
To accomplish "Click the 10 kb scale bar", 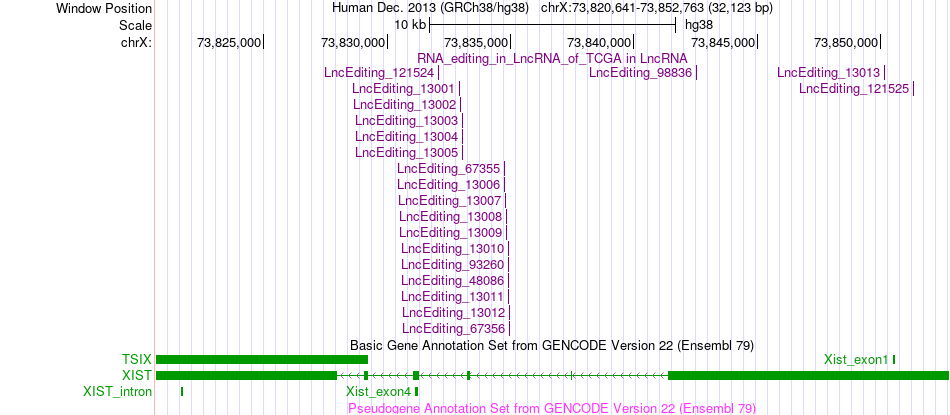I will click(552, 25).
